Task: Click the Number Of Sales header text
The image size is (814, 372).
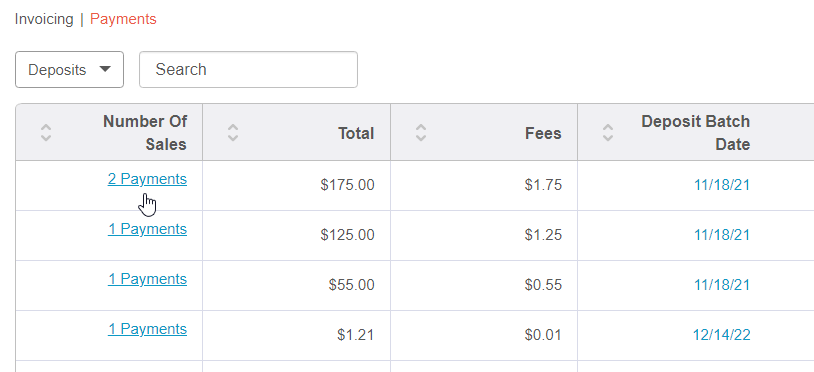Action: (x=145, y=133)
